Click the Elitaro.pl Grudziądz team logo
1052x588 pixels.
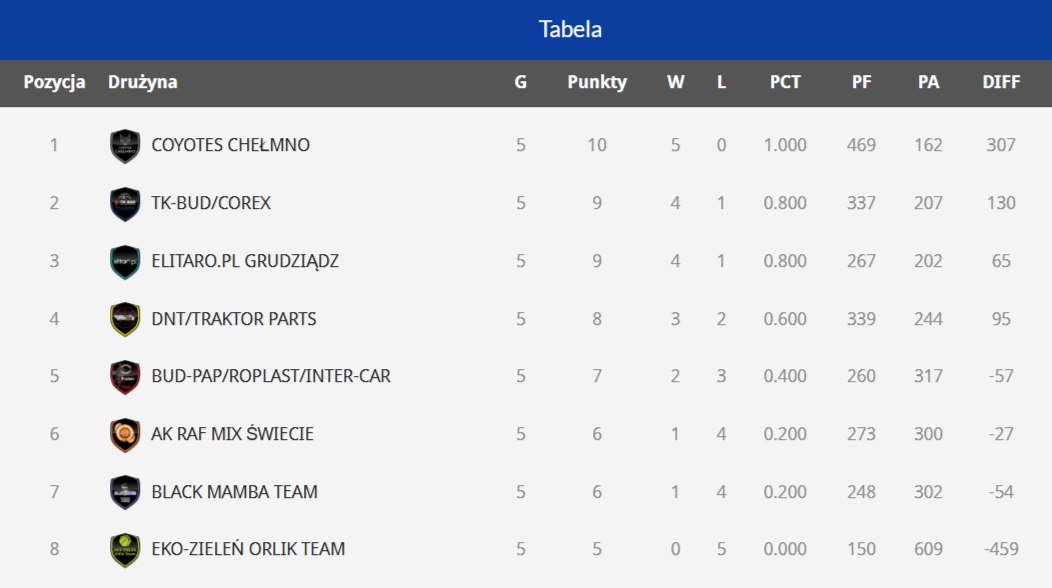click(x=125, y=262)
